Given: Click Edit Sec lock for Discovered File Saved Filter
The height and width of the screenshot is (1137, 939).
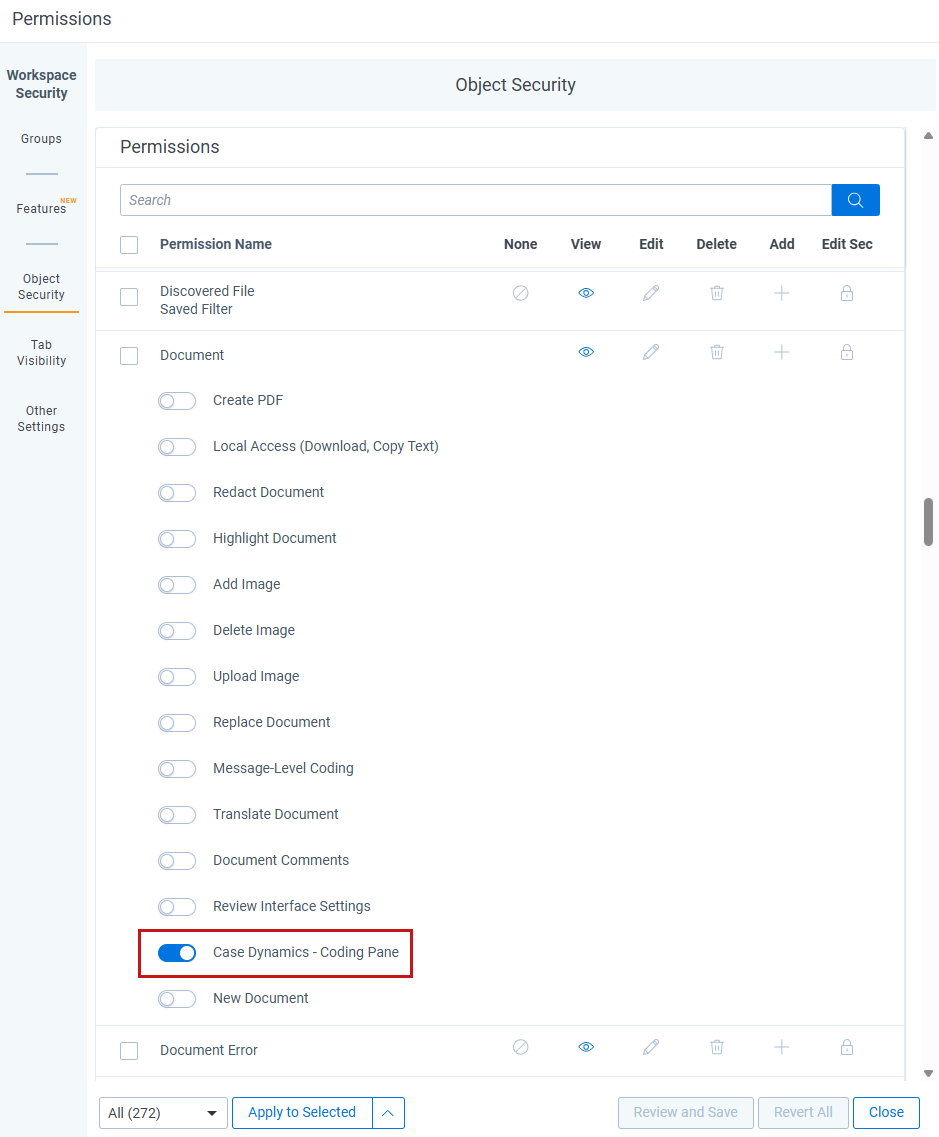Looking at the screenshot, I should coord(847,293).
